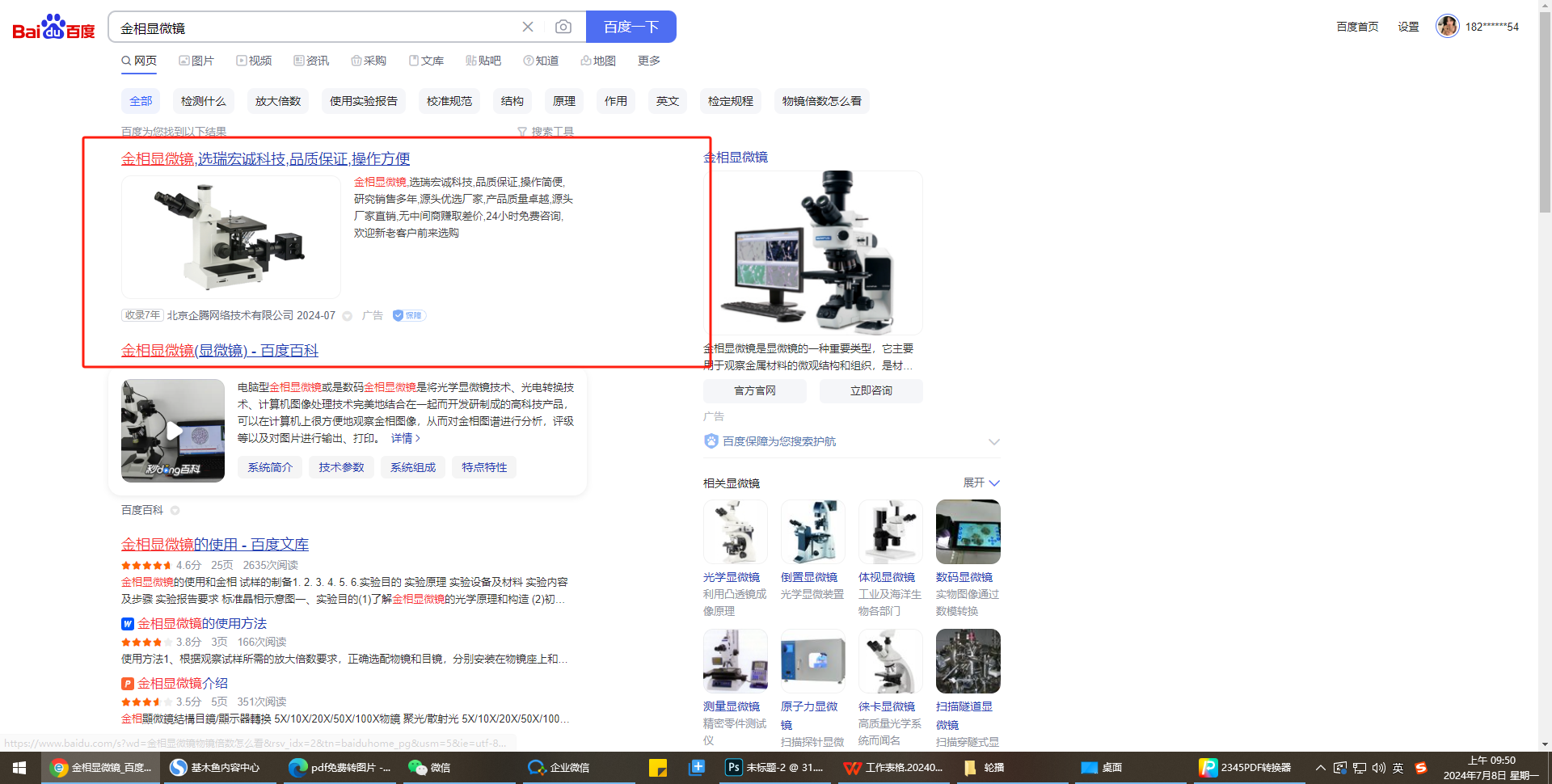The width and height of the screenshot is (1552, 784).
Task: Open the WPS 工作表格 taskbar item
Action: (x=893, y=768)
